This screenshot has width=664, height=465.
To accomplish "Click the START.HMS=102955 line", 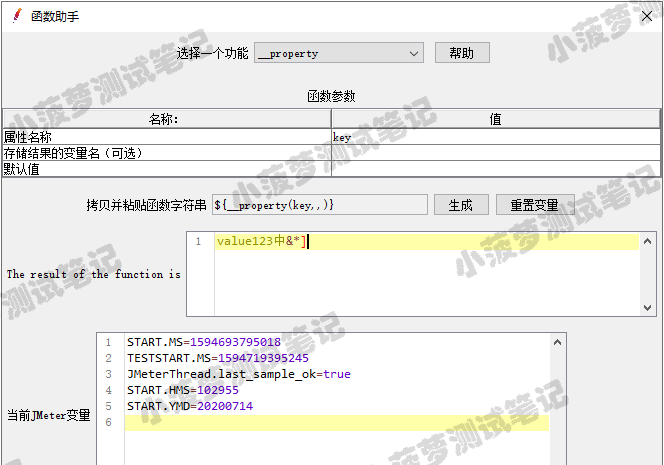I will 183,390.
